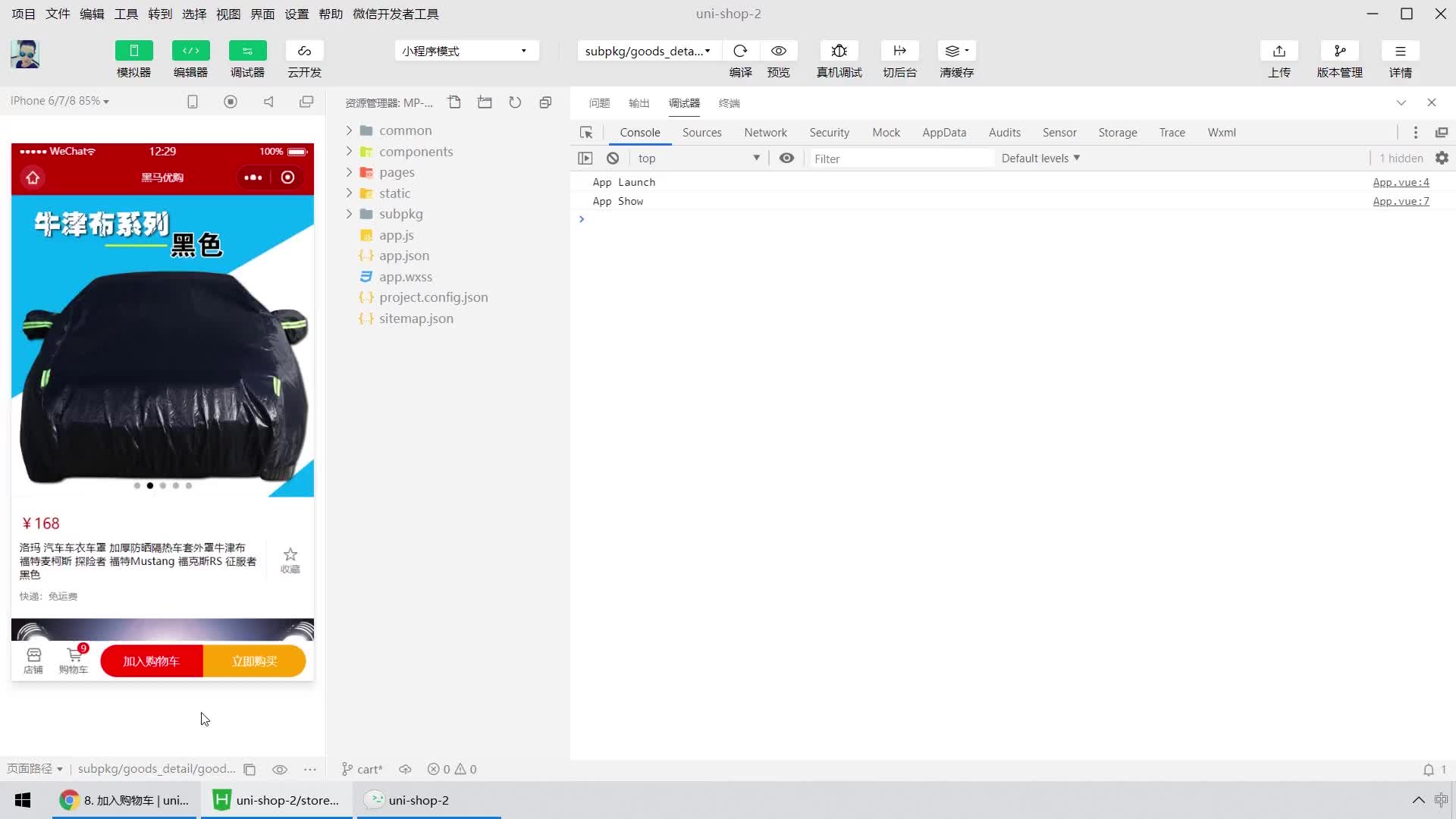
Task: Switch to the Sources tab in debugger
Action: click(x=701, y=132)
